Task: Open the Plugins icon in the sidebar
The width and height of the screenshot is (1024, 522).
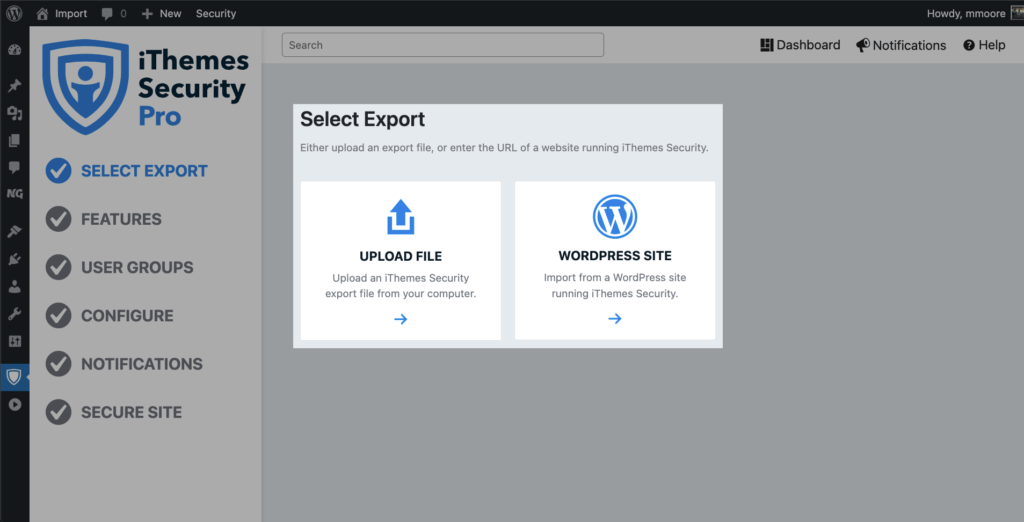Action: pyautogui.click(x=14, y=259)
